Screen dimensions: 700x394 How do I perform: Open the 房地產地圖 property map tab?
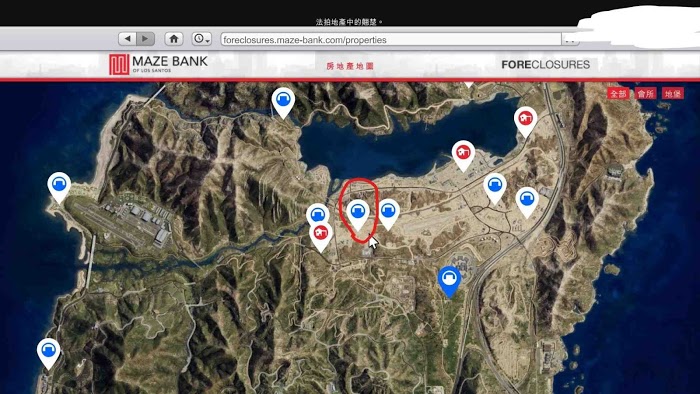click(350, 66)
